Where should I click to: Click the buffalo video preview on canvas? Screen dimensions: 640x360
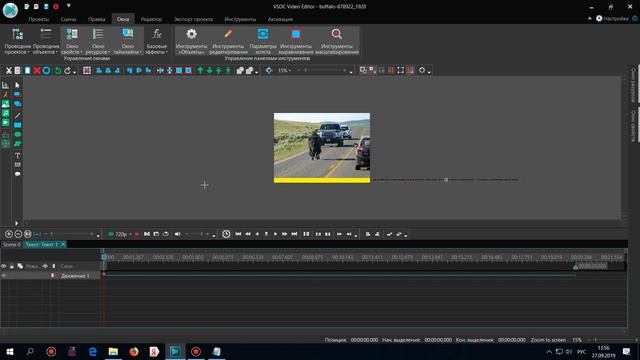pyautogui.click(x=322, y=148)
